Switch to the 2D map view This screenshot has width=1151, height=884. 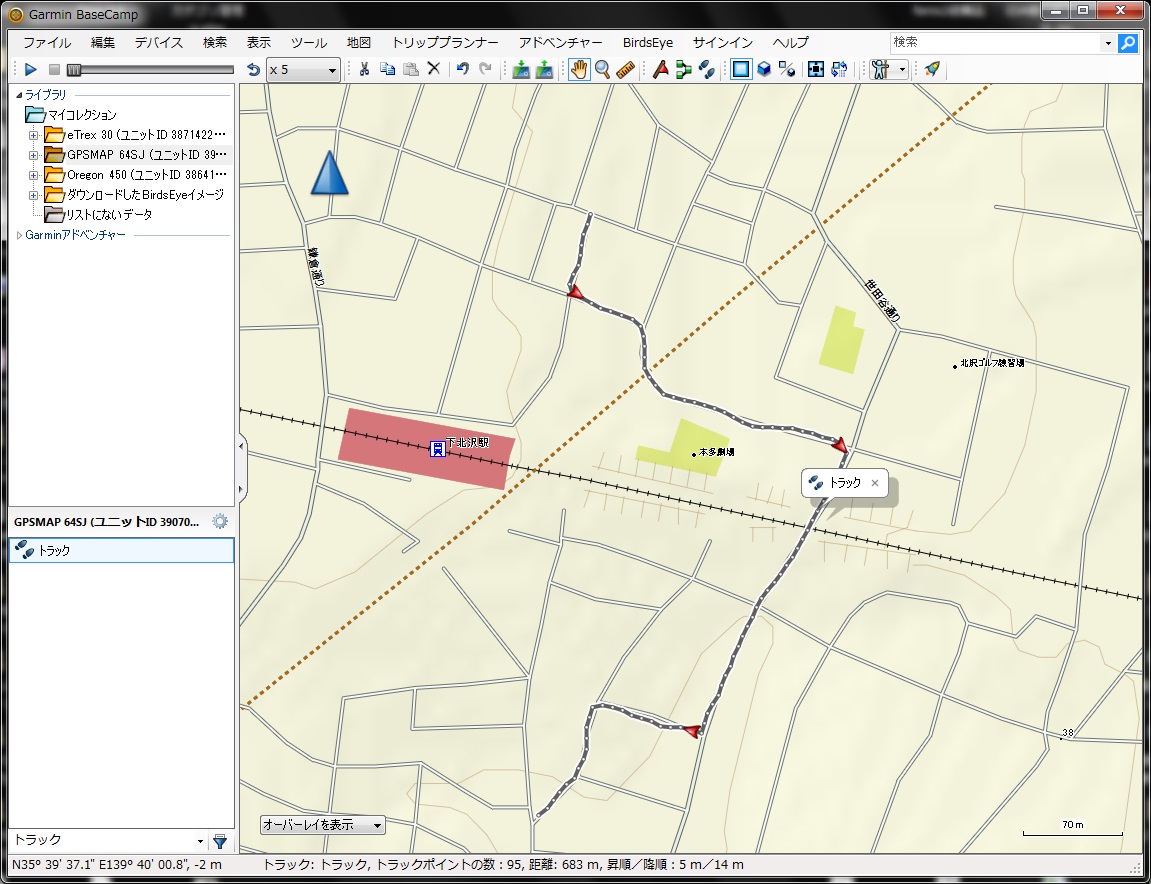click(x=741, y=69)
